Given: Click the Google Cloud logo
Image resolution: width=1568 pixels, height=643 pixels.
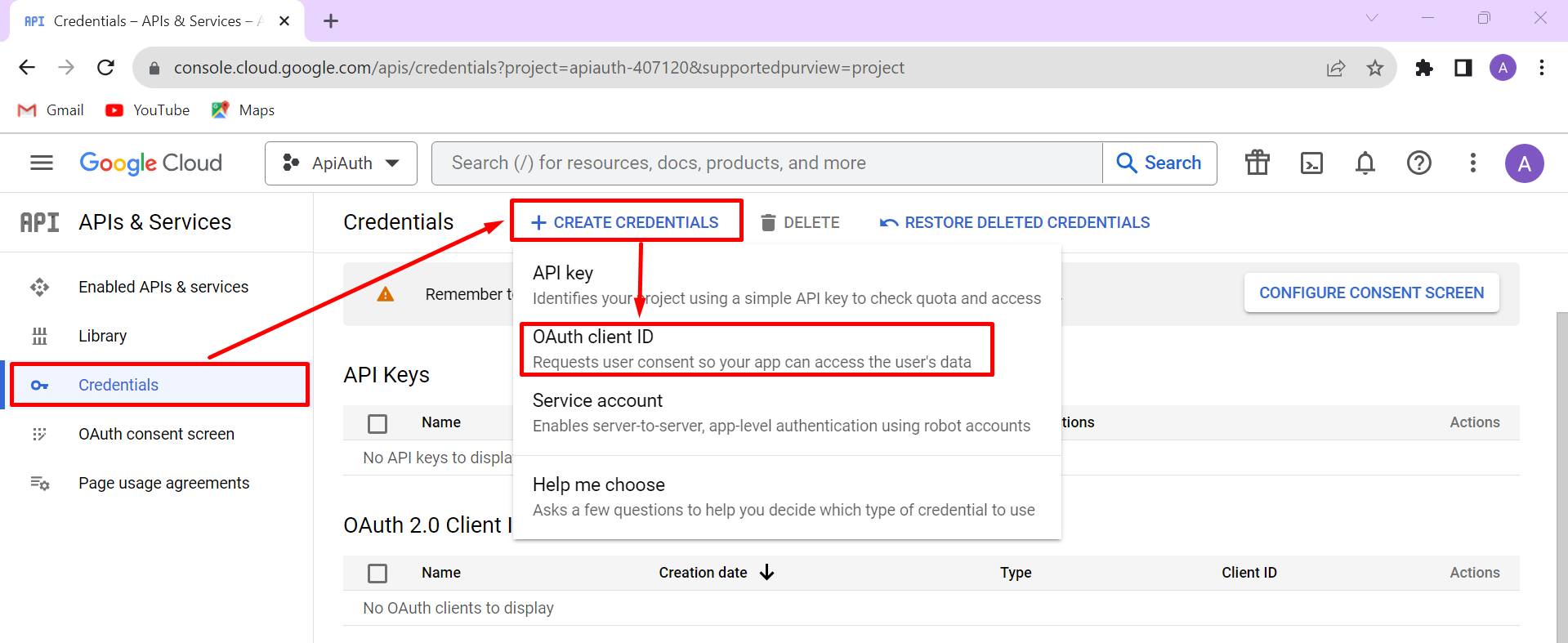Looking at the screenshot, I should pyautogui.click(x=150, y=163).
